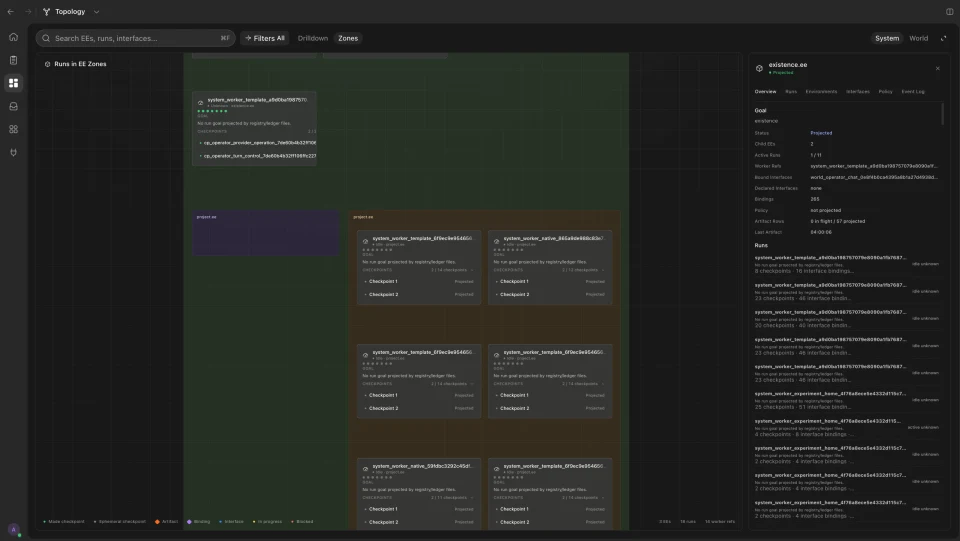Click the Made checkpoint legend entry
This screenshot has width=960, height=541.
coord(64,521)
